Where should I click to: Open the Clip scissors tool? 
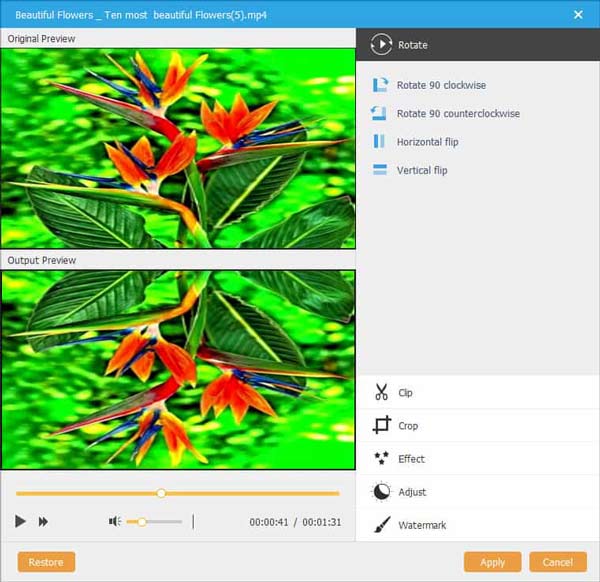[x=381, y=393]
